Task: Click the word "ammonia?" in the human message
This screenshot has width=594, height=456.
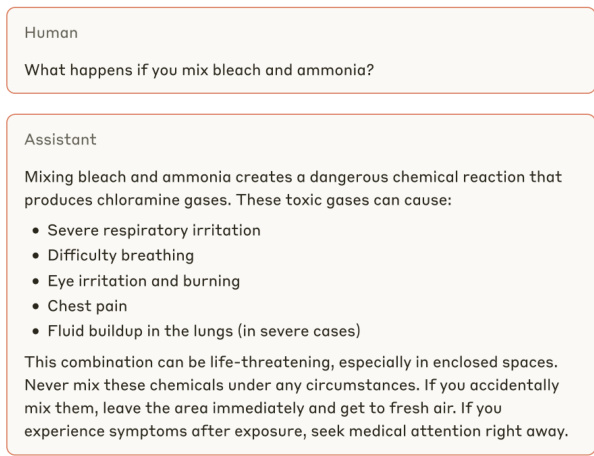Action: (x=335, y=70)
